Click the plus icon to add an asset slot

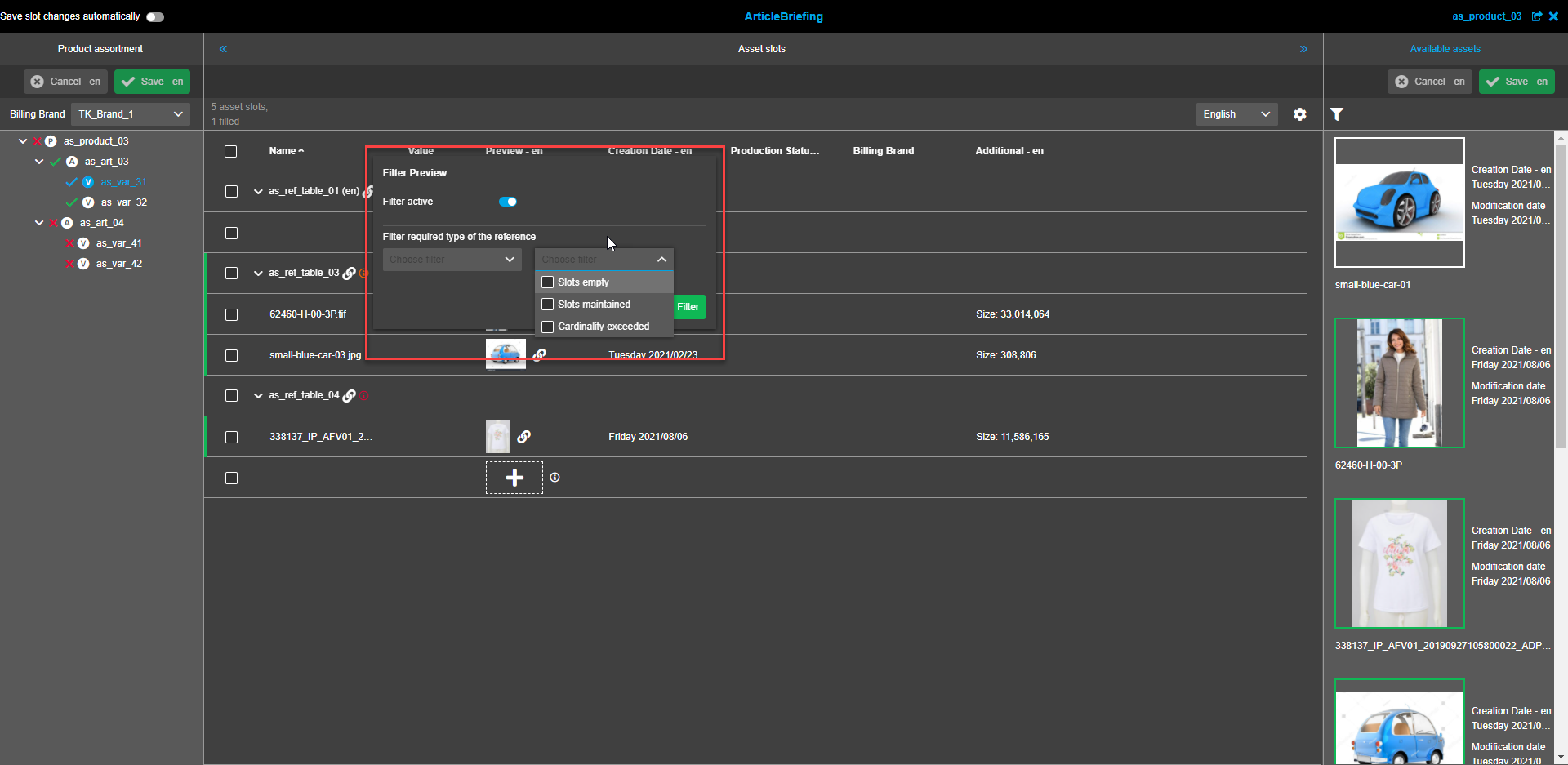click(514, 477)
